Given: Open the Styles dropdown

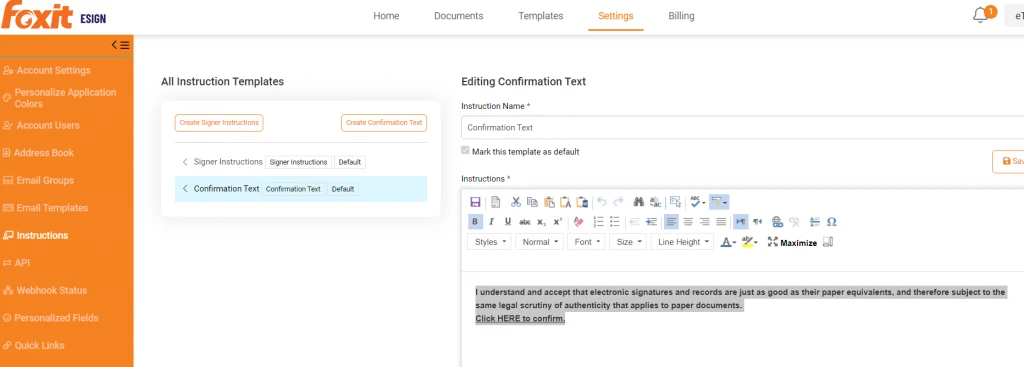Looking at the screenshot, I should click(x=489, y=242).
